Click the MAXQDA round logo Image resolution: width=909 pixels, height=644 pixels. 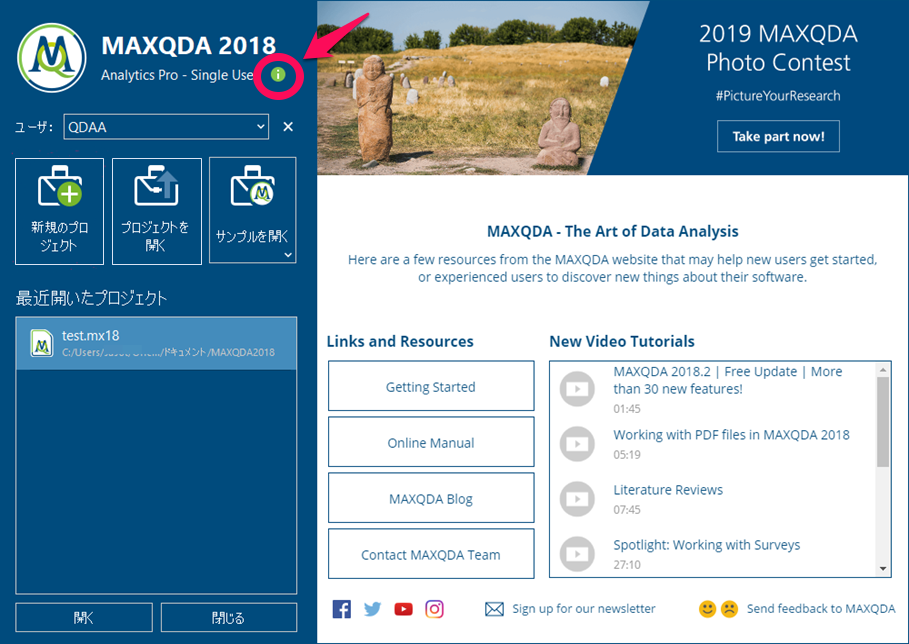tap(52, 57)
